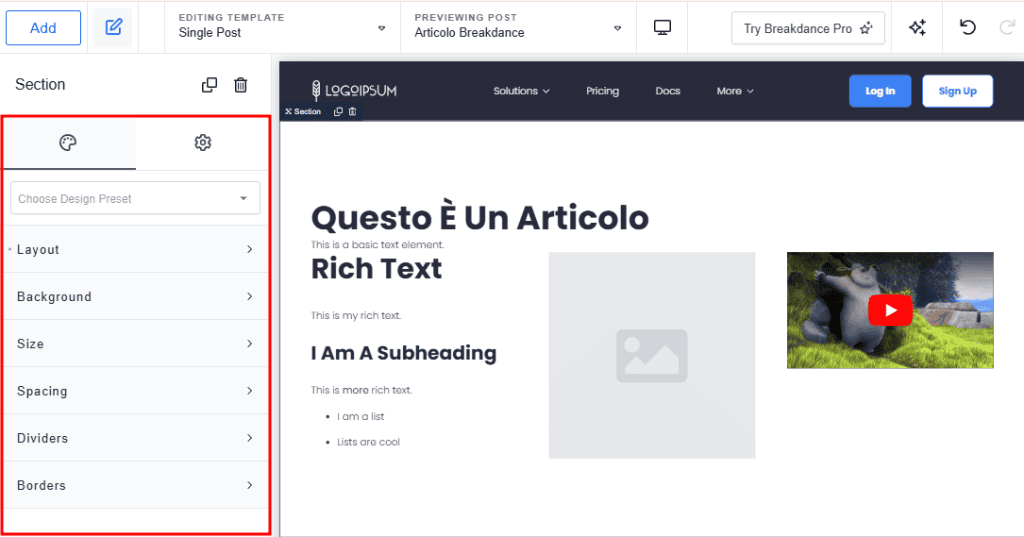This screenshot has height=537, width=1024.
Task: Select the image placeholder element
Action: coord(652,355)
